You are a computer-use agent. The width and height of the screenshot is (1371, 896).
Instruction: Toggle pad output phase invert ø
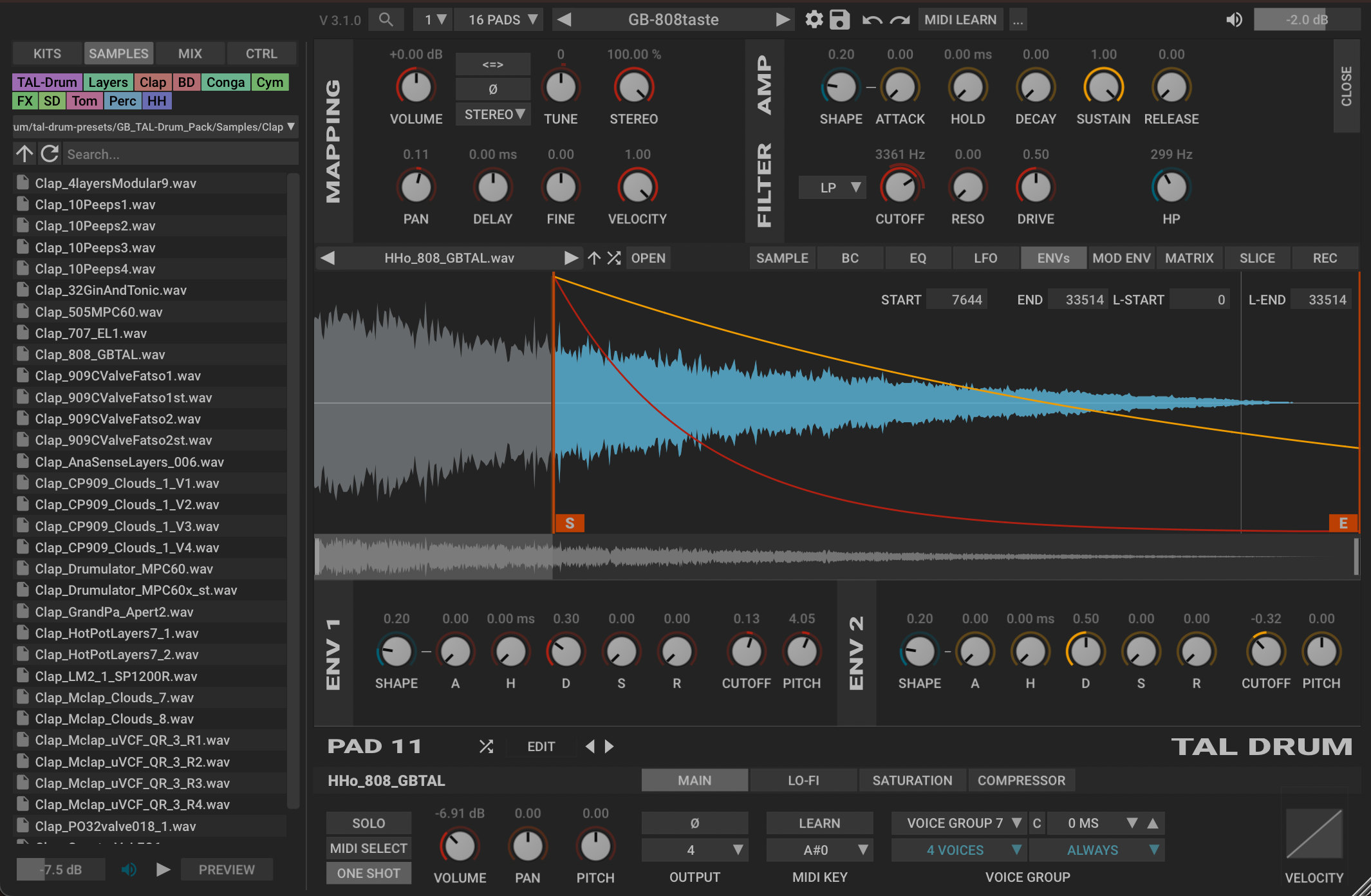pos(695,823)
